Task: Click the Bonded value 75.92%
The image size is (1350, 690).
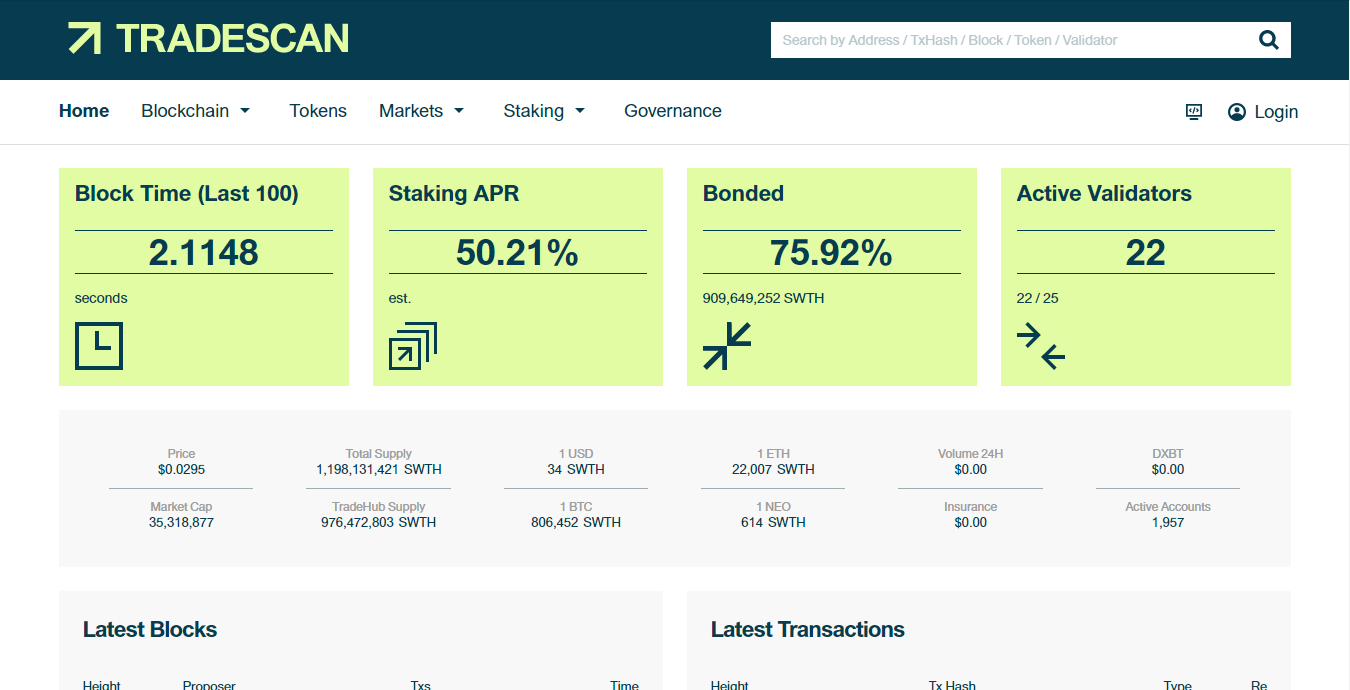Action: (831, 252)
